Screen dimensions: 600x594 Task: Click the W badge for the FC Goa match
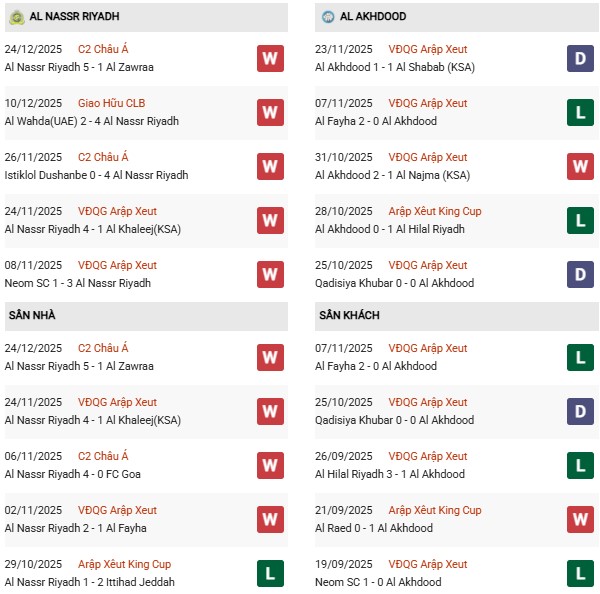(269, 465)
